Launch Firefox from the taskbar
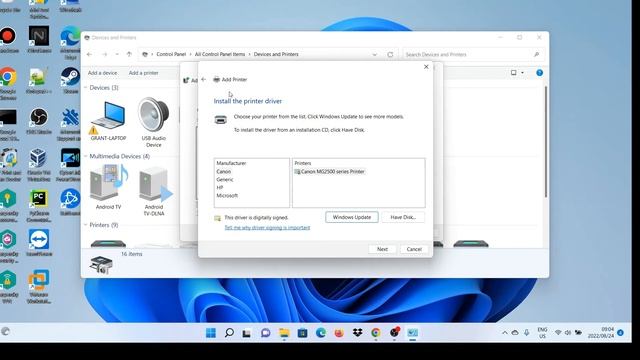Viewport: 640px width, 360px height. click(339, 333)
